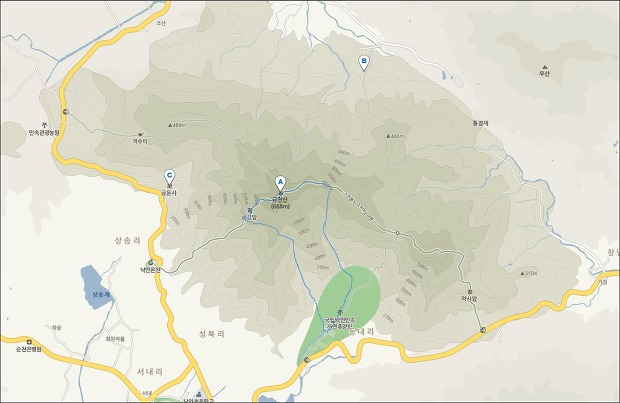Click the recreation forest tree icon in the green area
The width and height of the screenshot is (620, 403).
coord(339,312)
